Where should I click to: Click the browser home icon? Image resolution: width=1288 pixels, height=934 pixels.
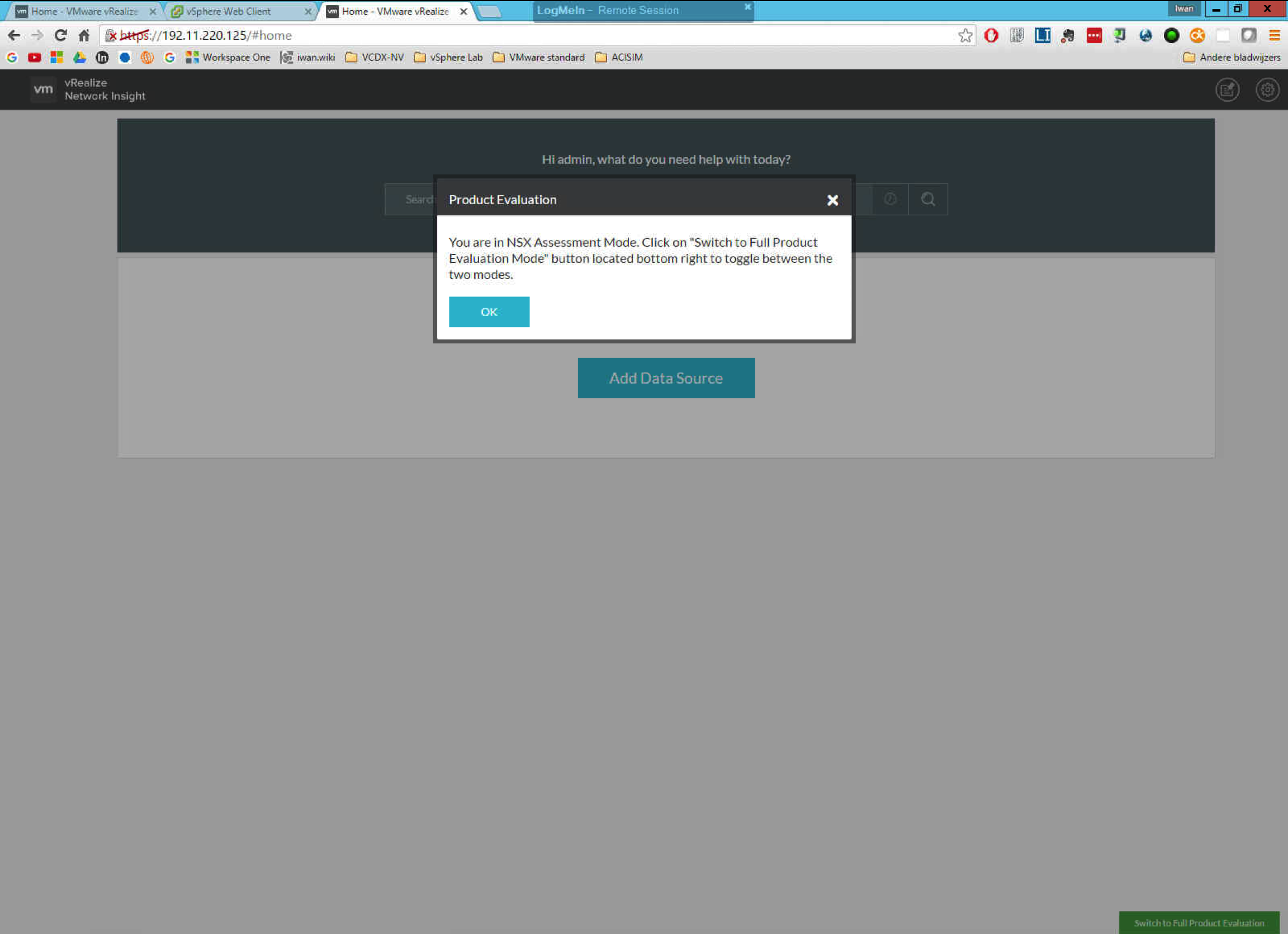(84, 36)
